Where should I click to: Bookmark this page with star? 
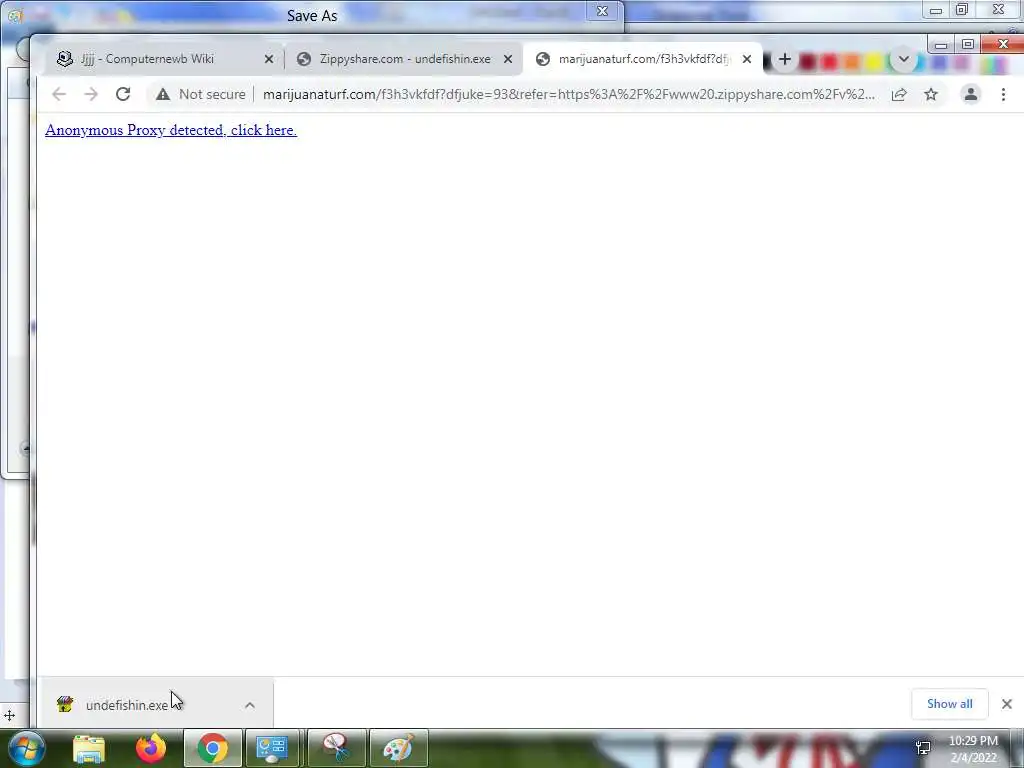coord(931,95)
